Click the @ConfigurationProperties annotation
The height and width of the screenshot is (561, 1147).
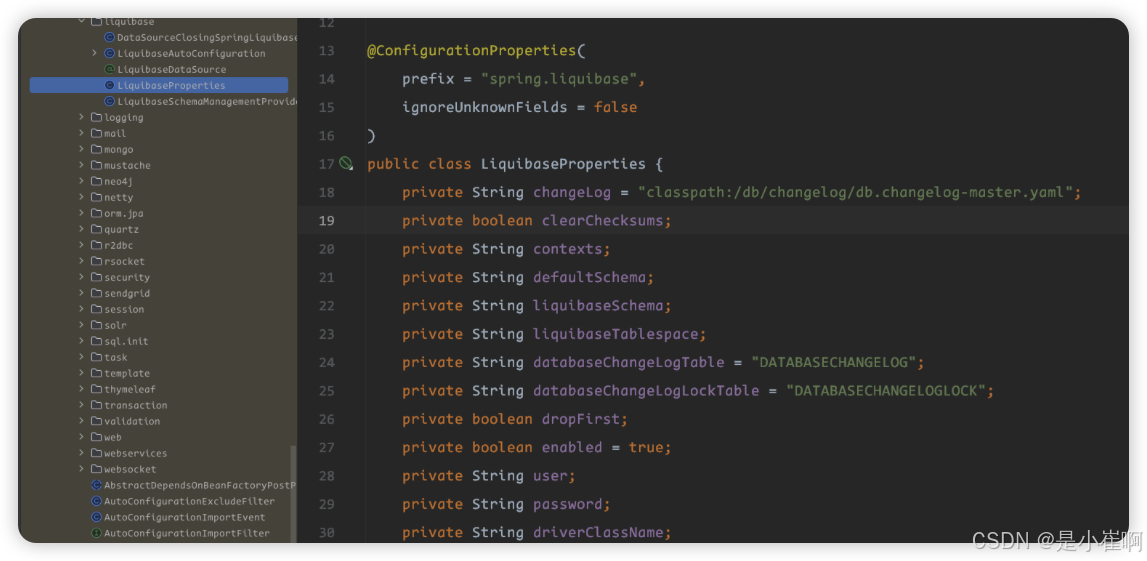472,51
